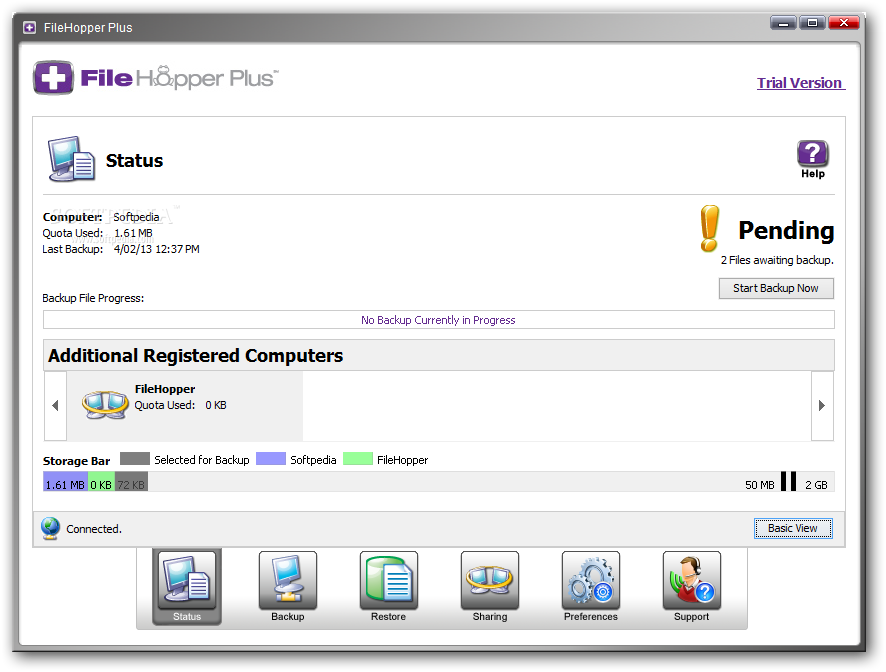Click the Computer name Softpedia value

click(136, 217)
